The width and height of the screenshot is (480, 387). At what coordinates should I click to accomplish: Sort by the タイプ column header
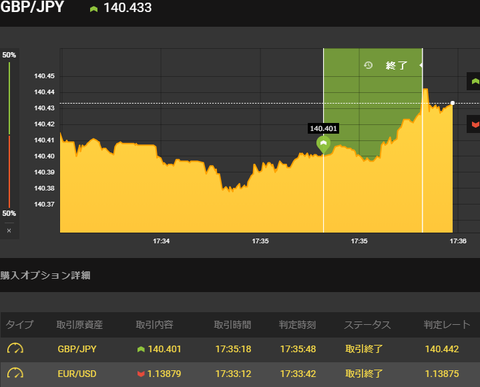tap(19, 324)
